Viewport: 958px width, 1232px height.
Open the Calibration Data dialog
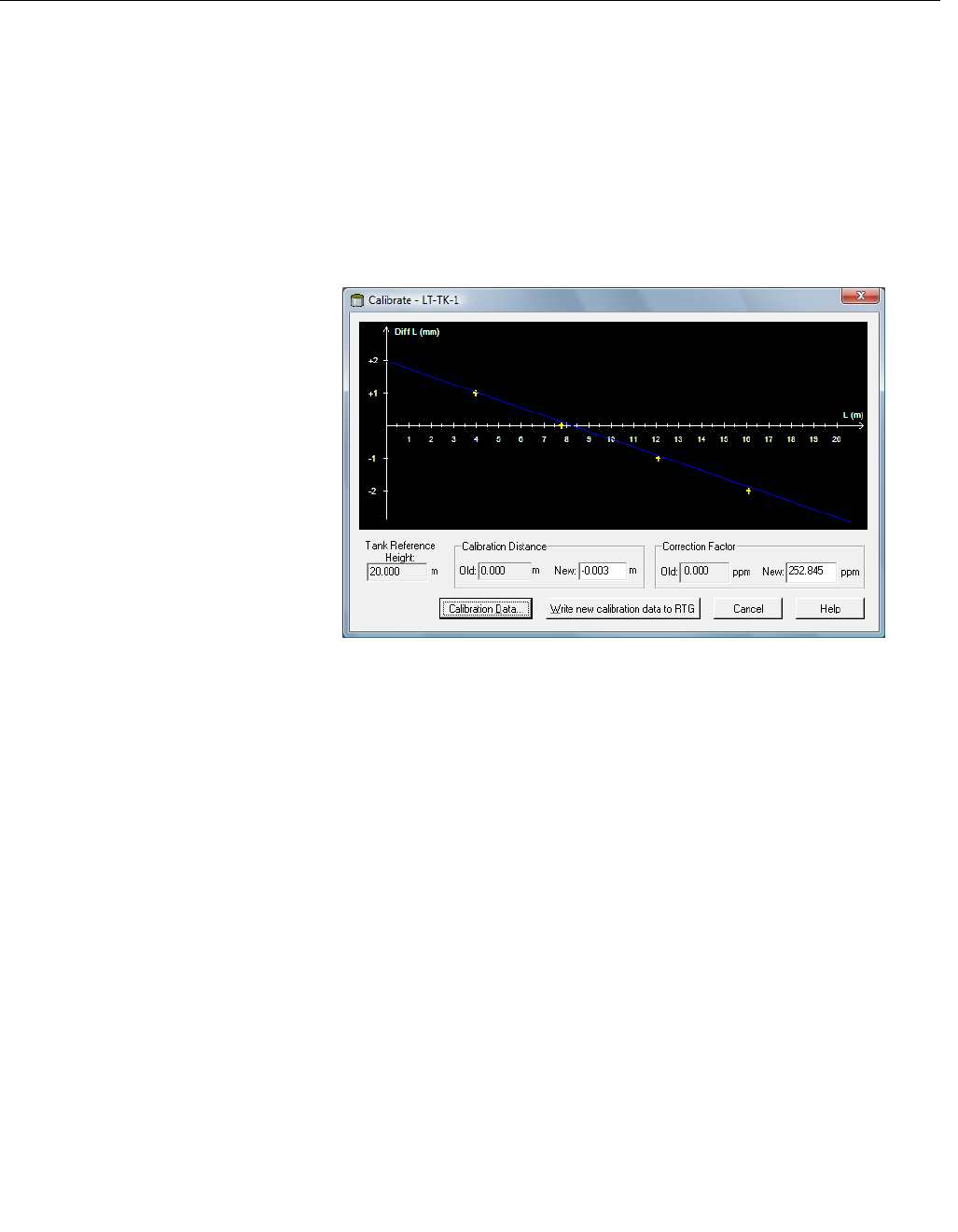coord(486,609)
